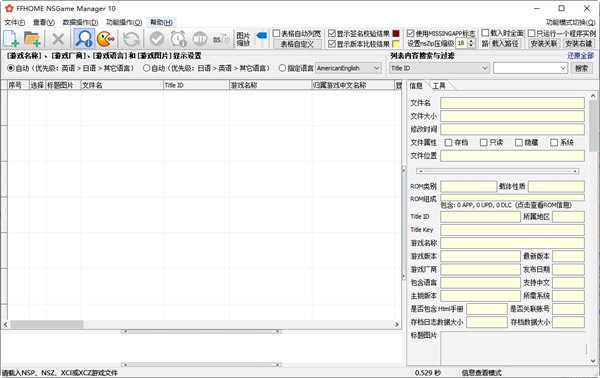Viewport: 600px width, 378px height.
Task: Open the 功能操作(O) menu
Action: (x=124, y=23)
